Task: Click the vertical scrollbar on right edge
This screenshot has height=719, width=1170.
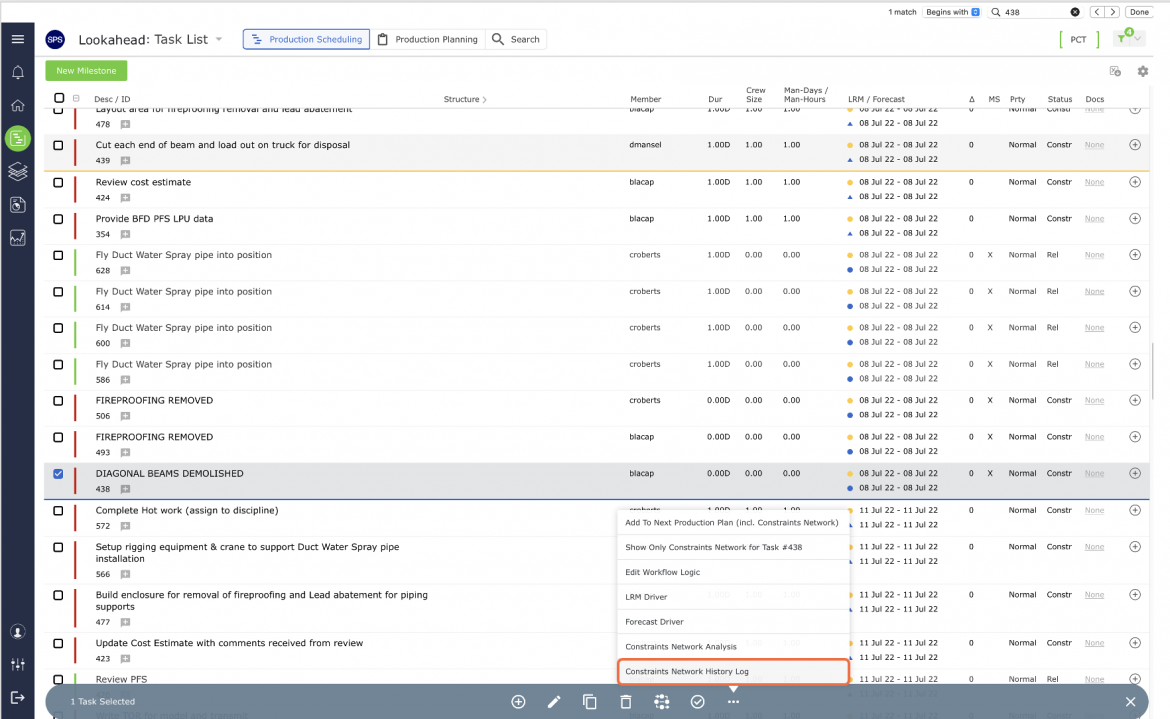Action: pos(1153,373)
